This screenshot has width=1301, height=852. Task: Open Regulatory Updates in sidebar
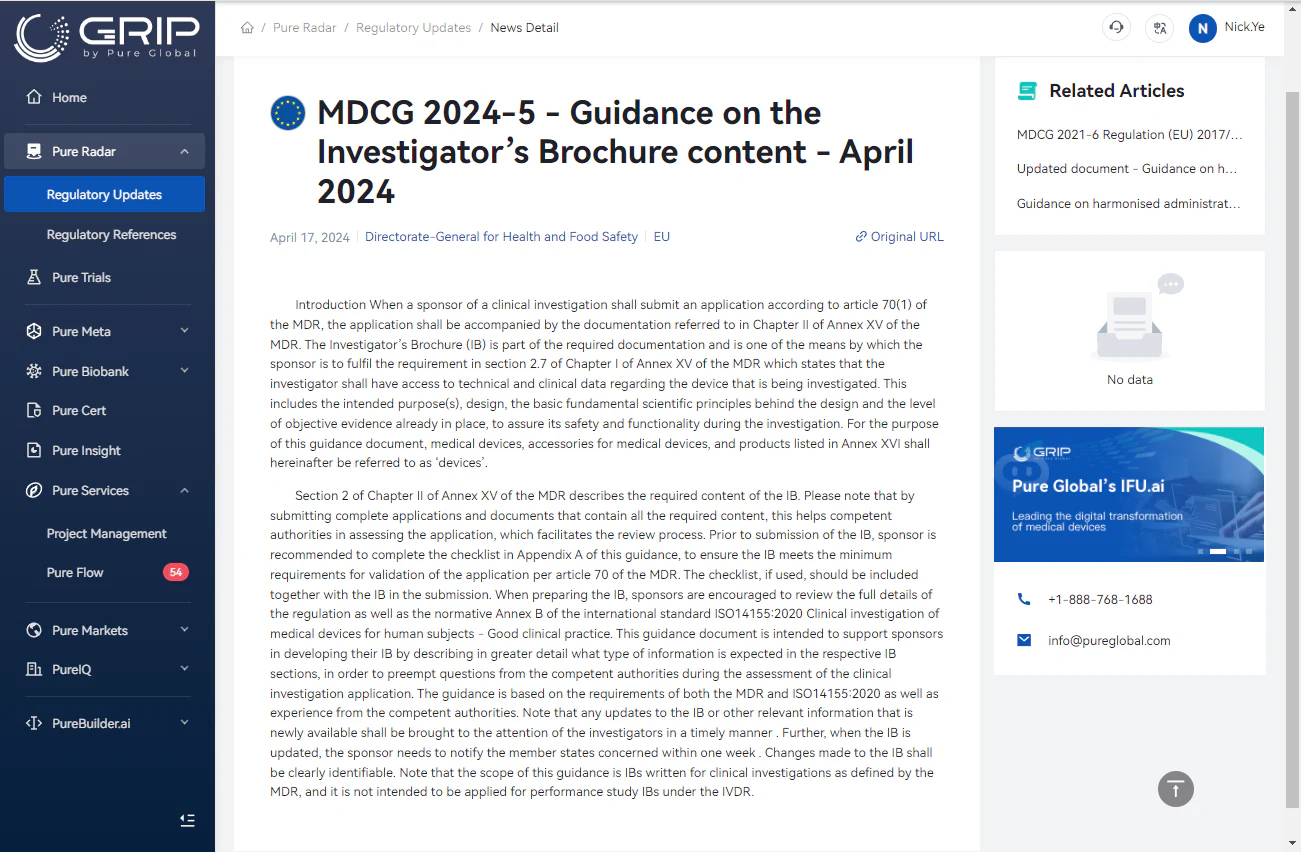click(104, 194)
